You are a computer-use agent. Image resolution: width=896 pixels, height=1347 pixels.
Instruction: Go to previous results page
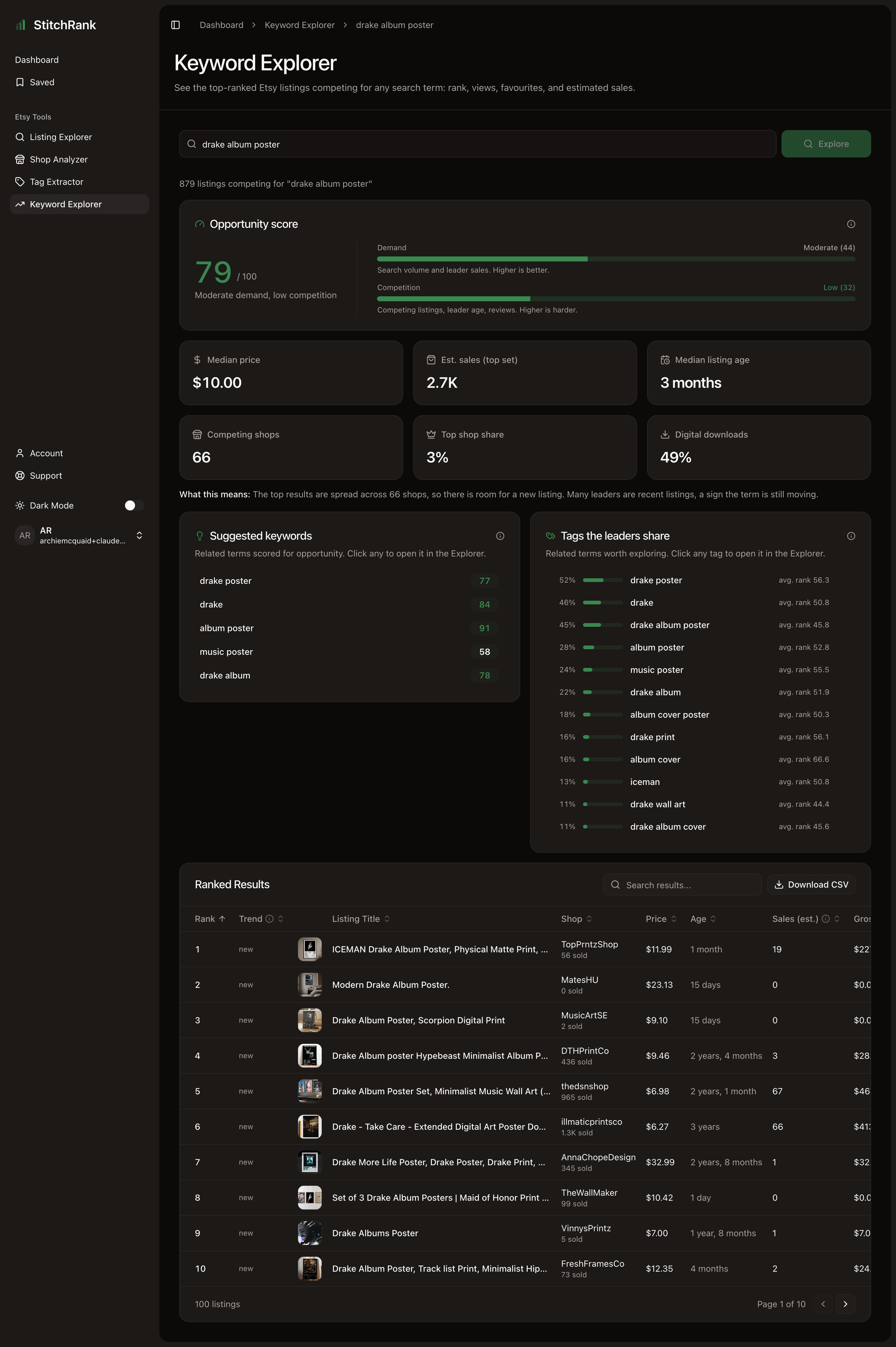coord(823,1304)
